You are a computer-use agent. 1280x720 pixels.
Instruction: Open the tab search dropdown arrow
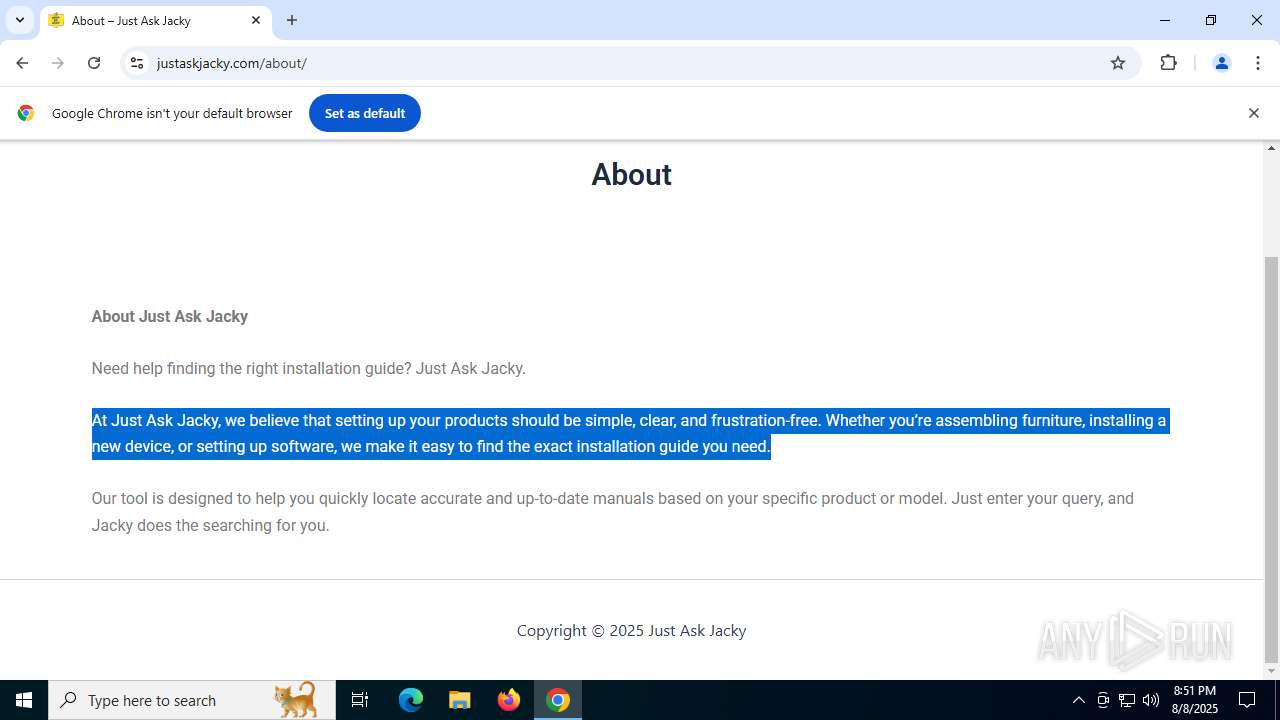pos(19,20)
